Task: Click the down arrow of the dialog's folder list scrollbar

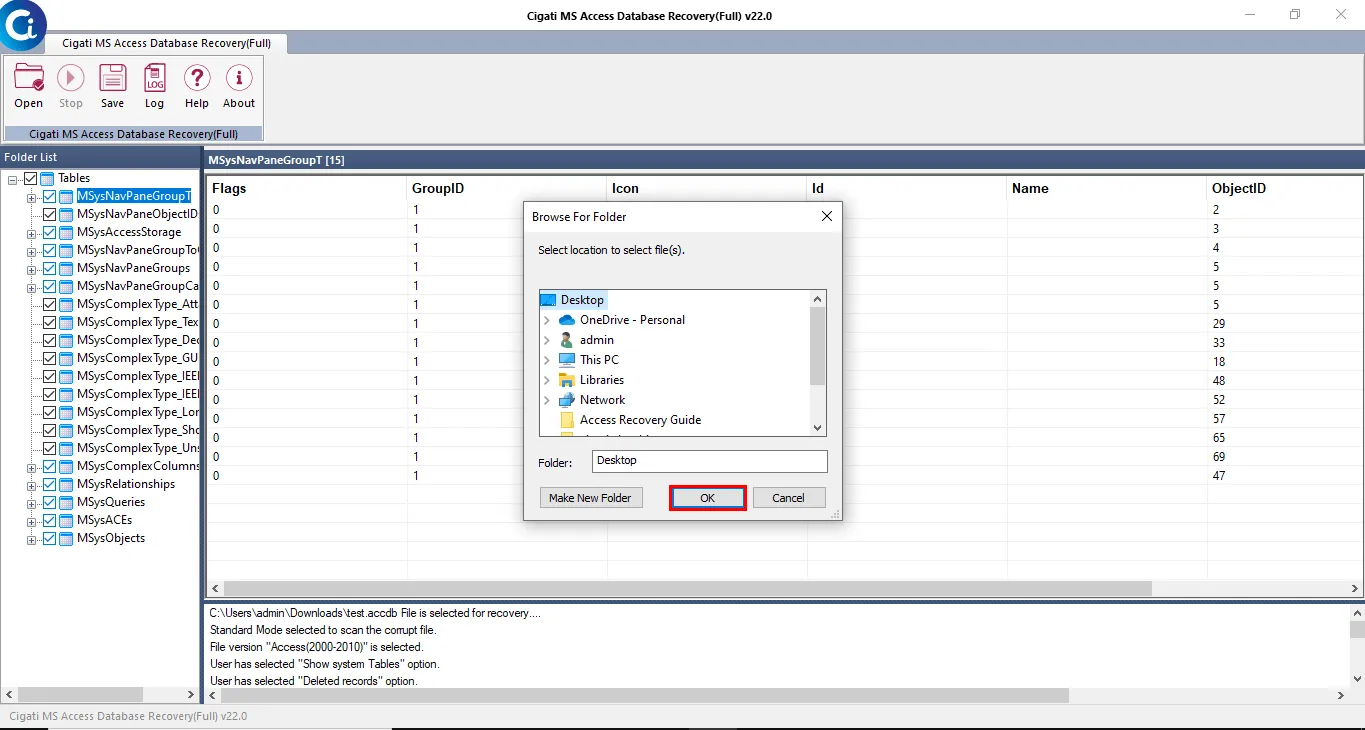Action: [818, 427]
